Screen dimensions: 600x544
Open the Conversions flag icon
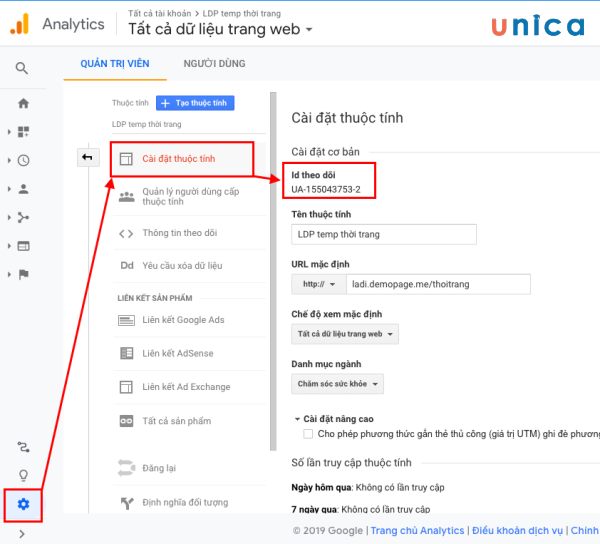click(23, 274)
